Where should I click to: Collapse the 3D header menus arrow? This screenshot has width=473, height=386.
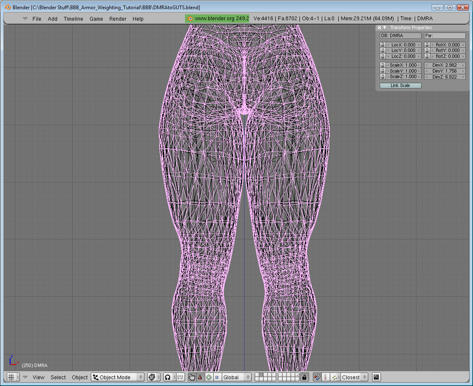point(25,377)
